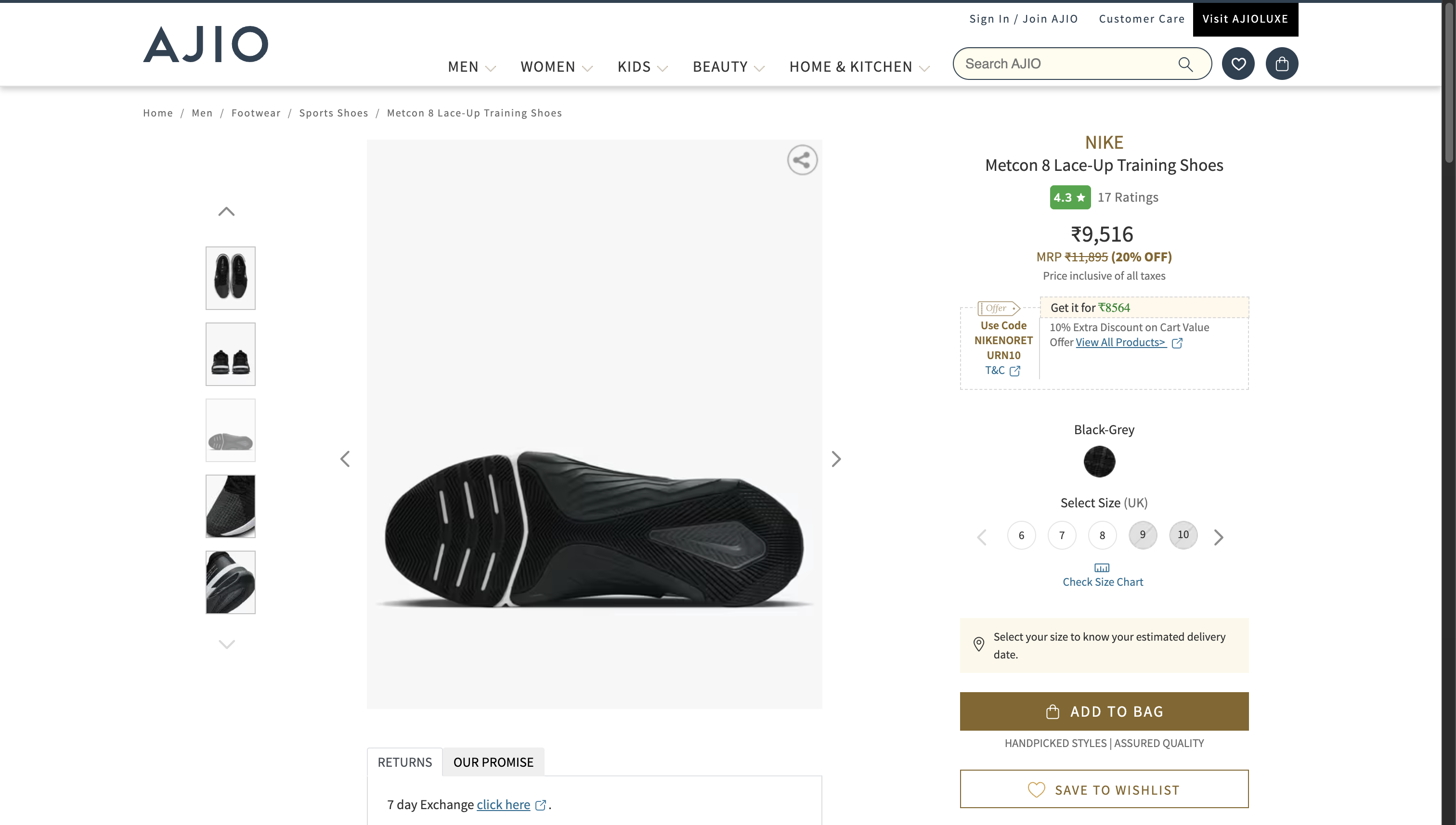Viewport: 1456px width, 825px height.
Task: Click the size chart ruler icon
Action: 1102,568
